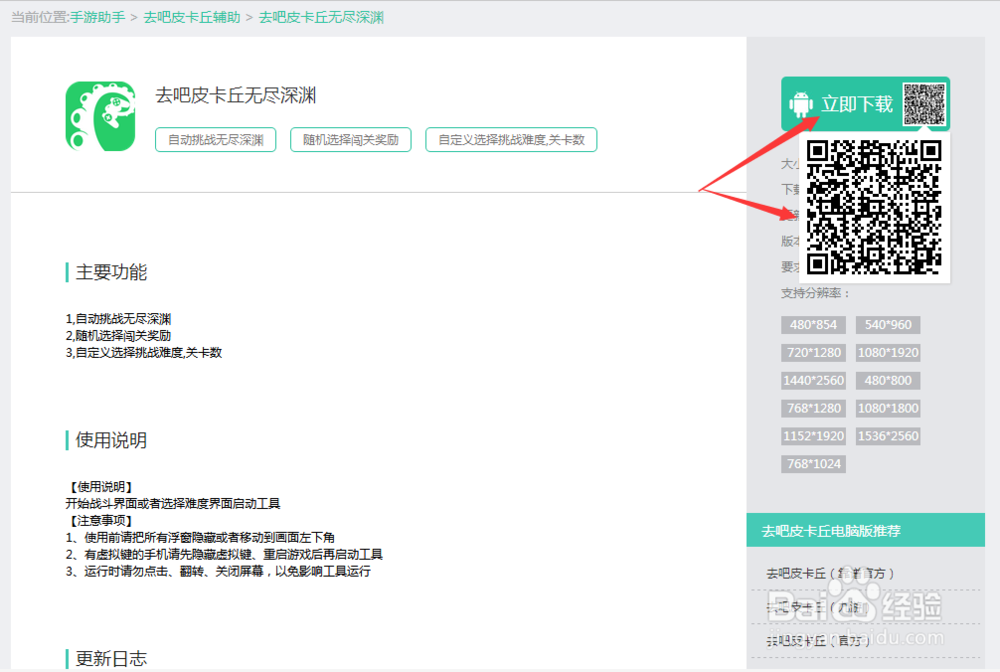Click the 支持分辨率 label

(816, 293)
